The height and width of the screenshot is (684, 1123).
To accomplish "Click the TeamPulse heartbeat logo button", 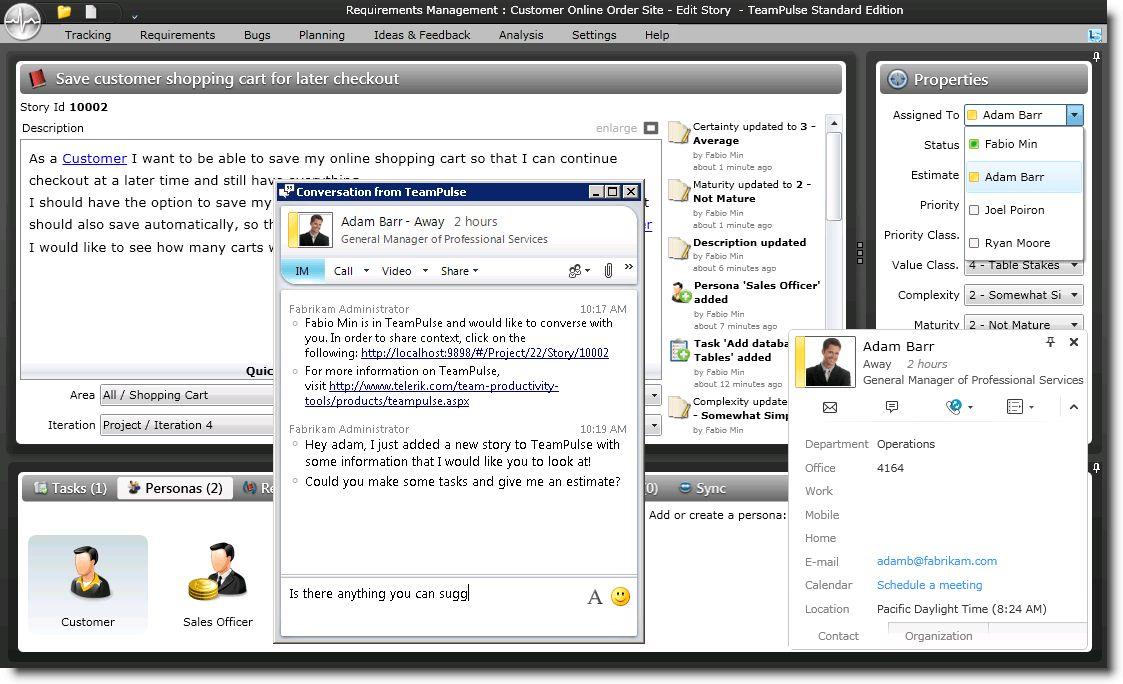I will (22, 19).
